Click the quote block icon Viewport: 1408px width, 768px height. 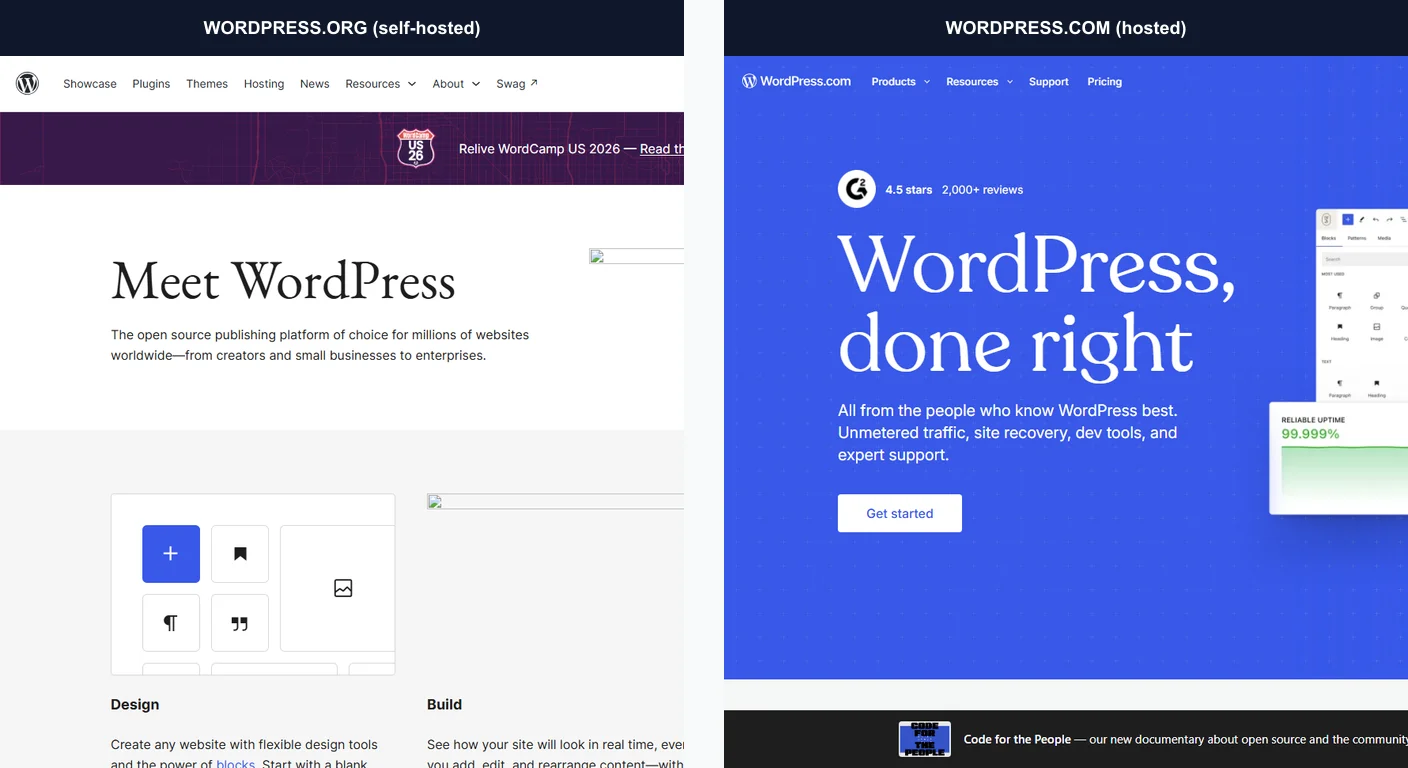(x=240, y=623)
